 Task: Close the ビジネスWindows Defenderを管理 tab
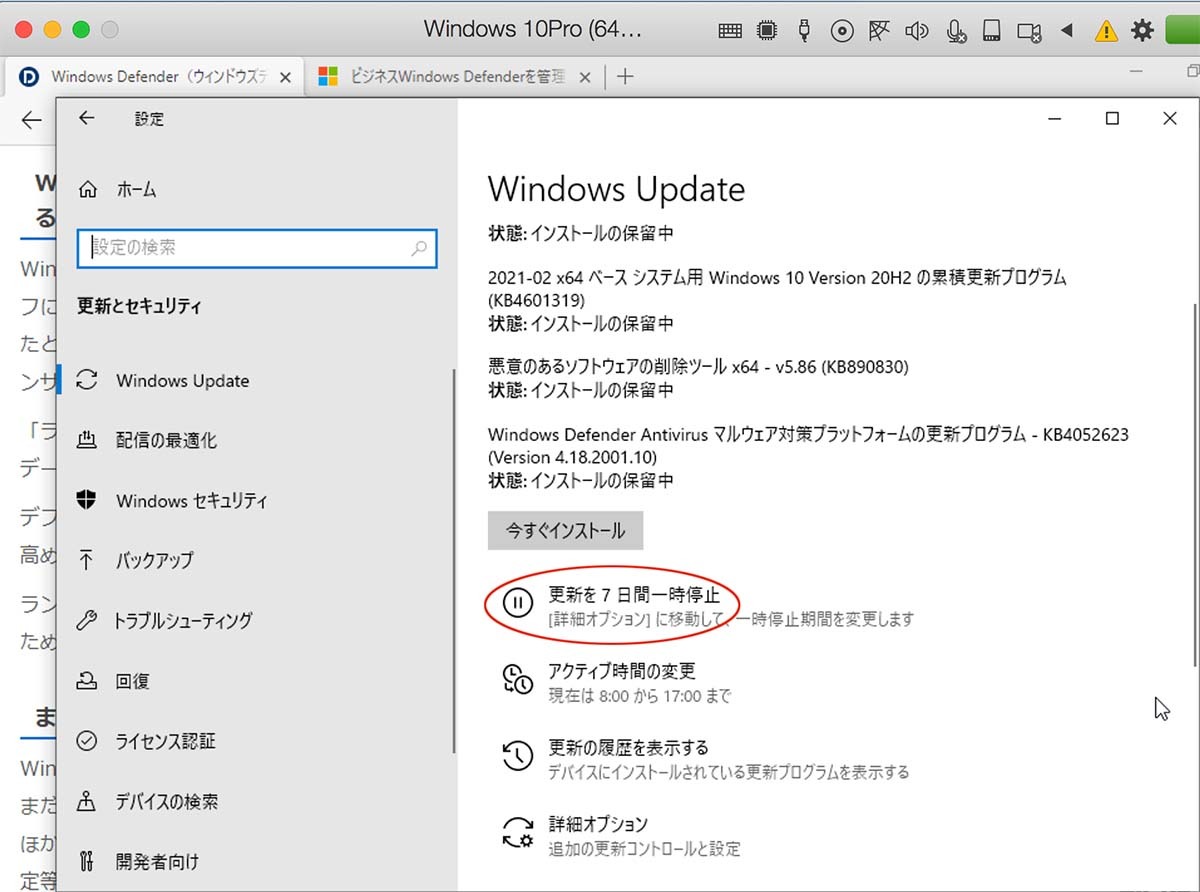tap(585, 77)
